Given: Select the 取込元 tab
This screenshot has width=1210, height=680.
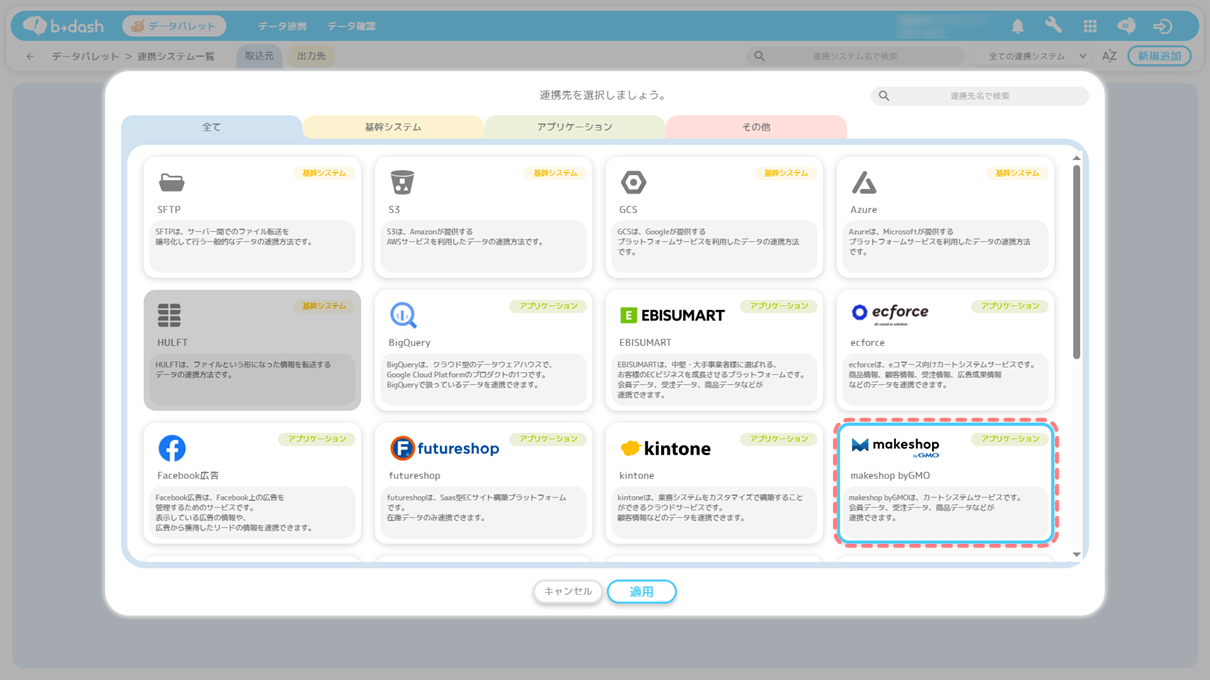Looking at the screenshot, I should tap(259, 56).
